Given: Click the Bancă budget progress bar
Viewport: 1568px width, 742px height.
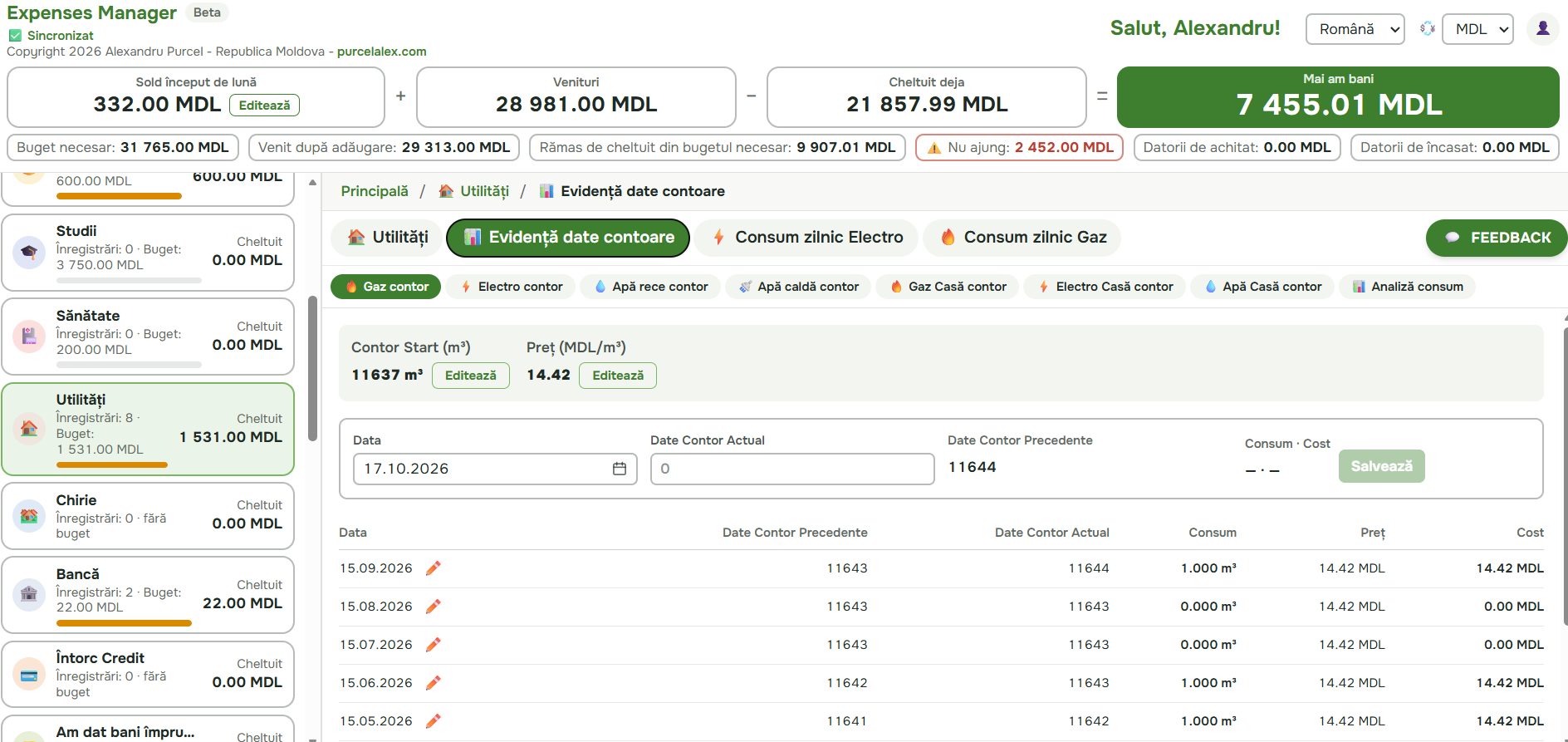Looking at the screenshot, I should pos(124,623).
